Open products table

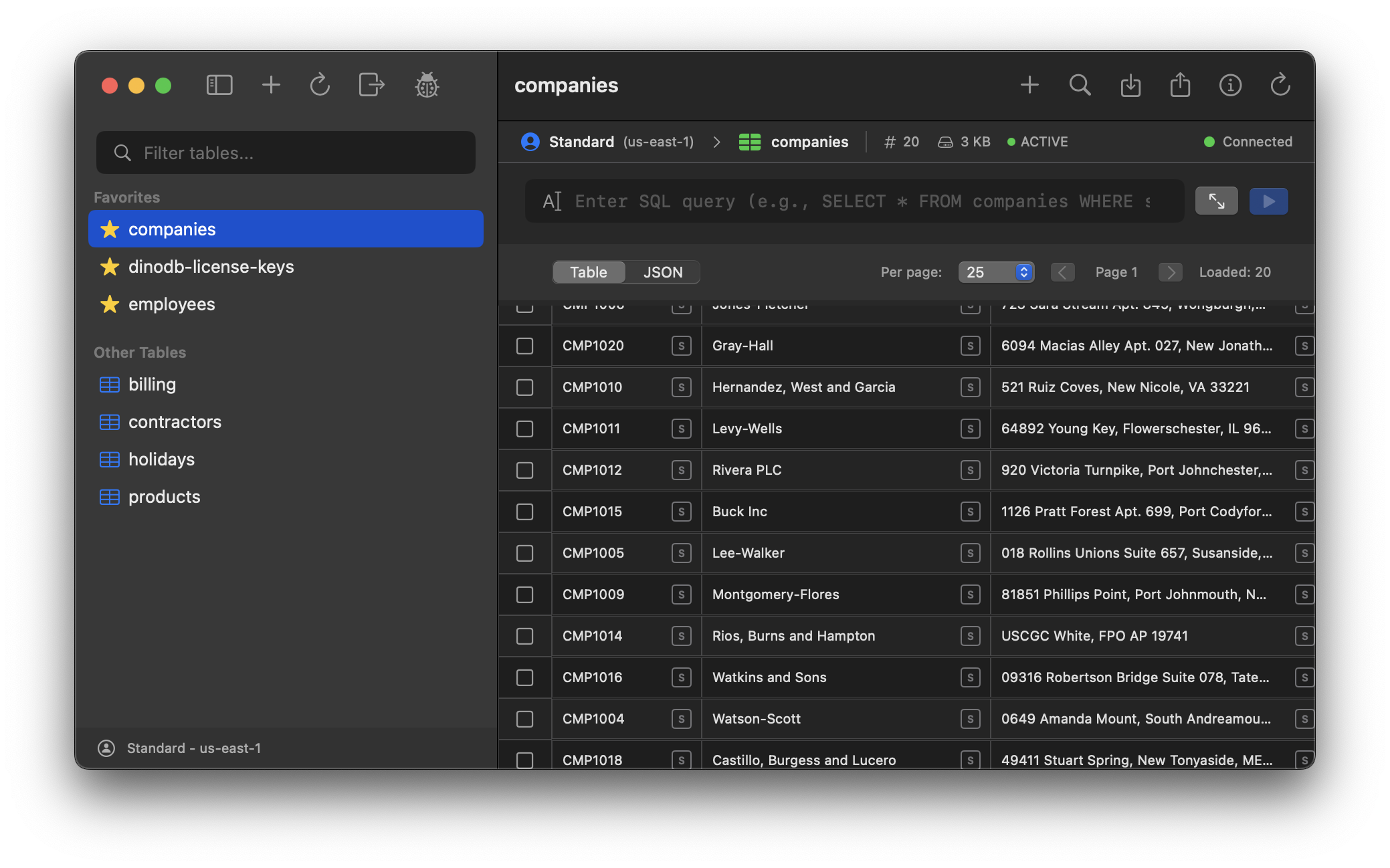tap(286, 497)
